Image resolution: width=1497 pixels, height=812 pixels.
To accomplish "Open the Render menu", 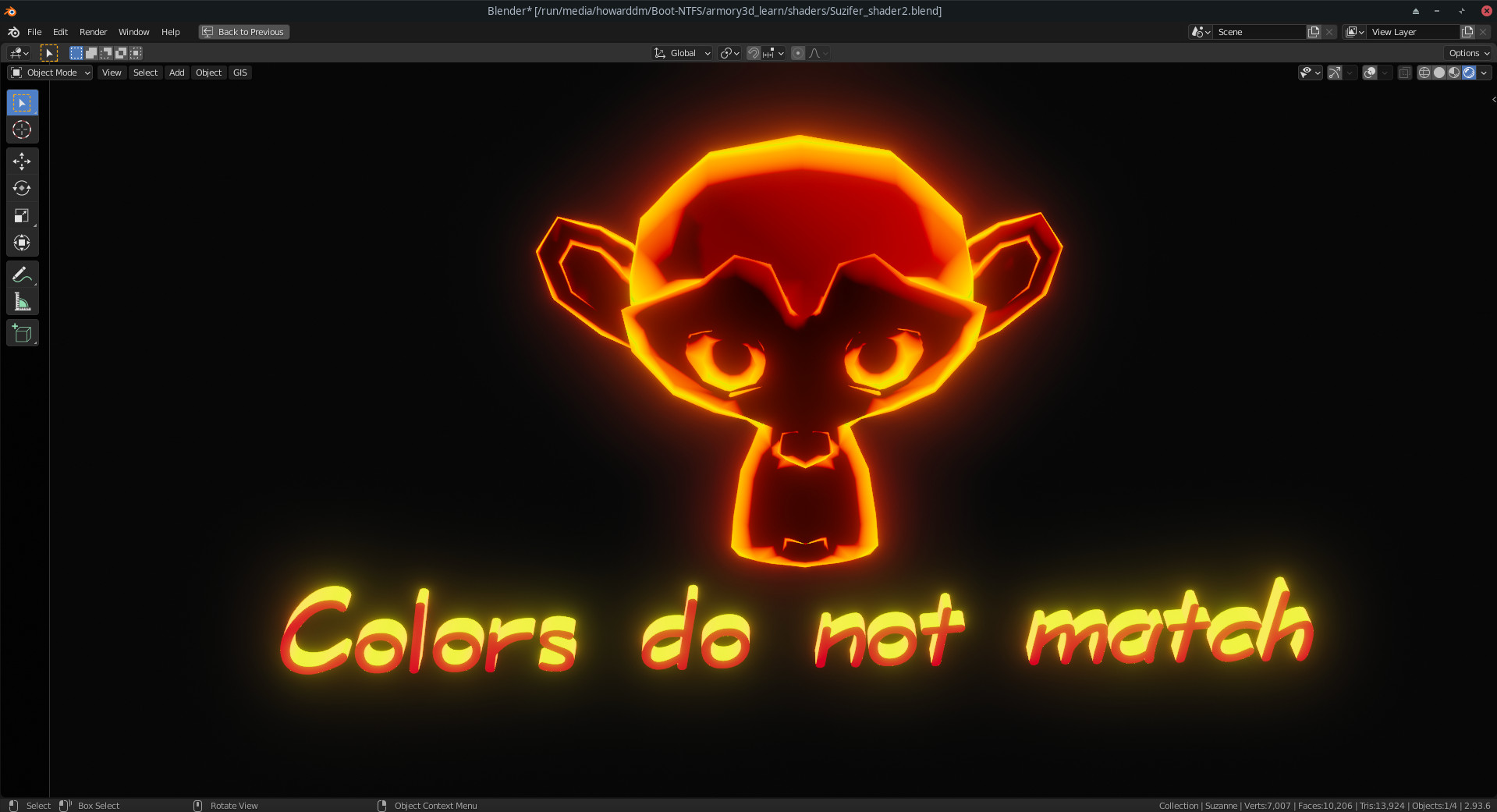I will tap(93, 32).
